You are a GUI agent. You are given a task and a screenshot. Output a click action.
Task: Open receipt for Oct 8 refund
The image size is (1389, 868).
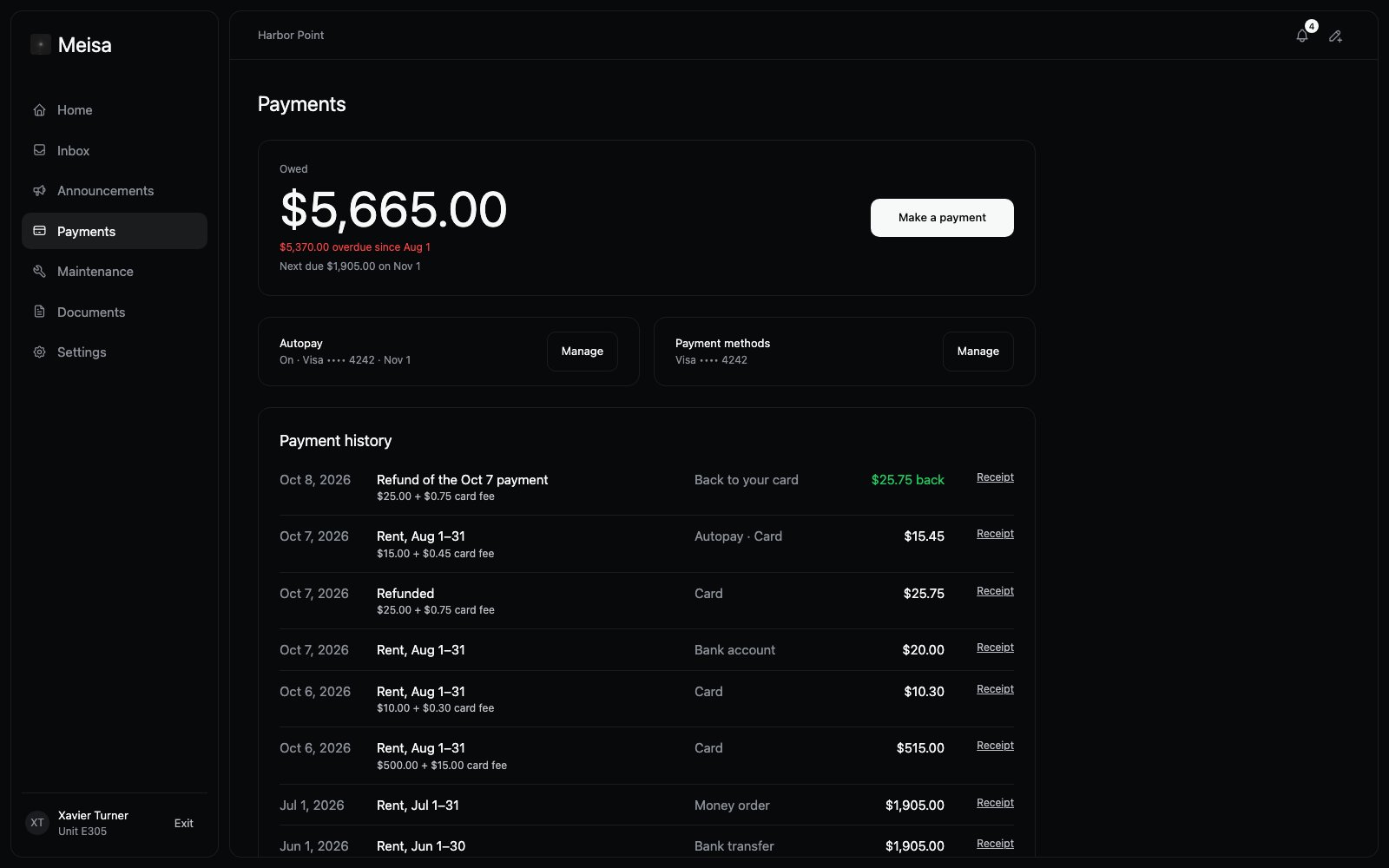point(995,477)
